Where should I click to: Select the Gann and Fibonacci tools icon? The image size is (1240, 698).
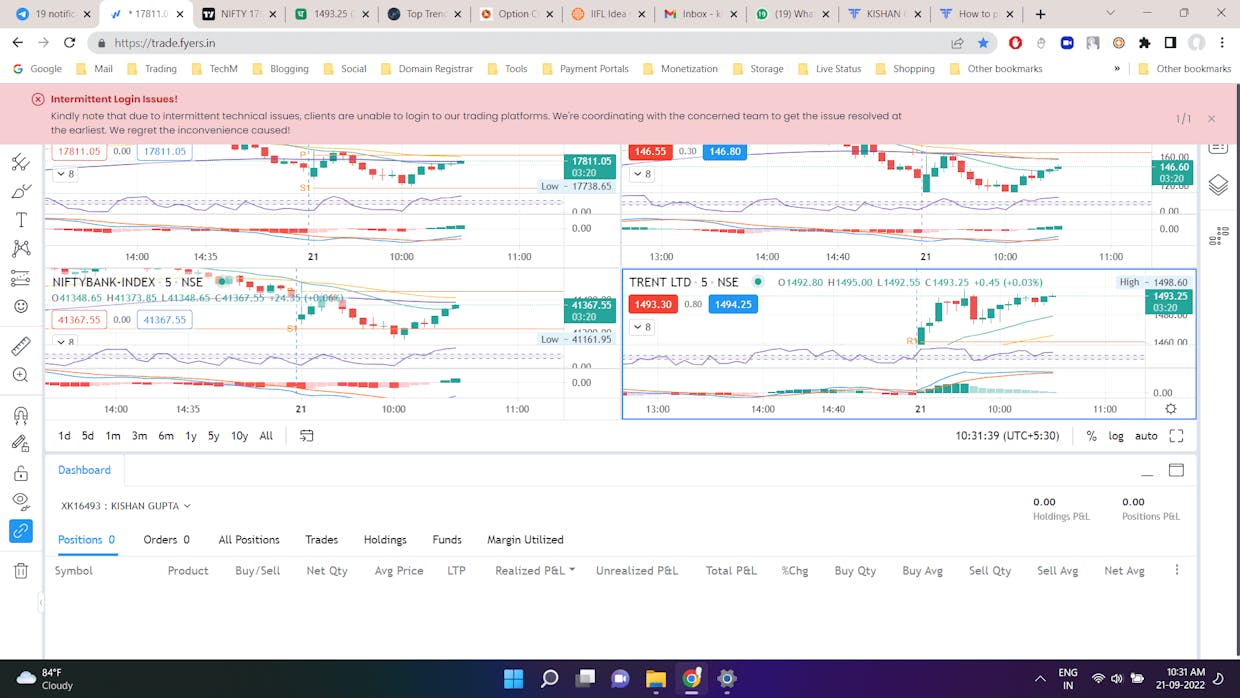coord(21,162)
